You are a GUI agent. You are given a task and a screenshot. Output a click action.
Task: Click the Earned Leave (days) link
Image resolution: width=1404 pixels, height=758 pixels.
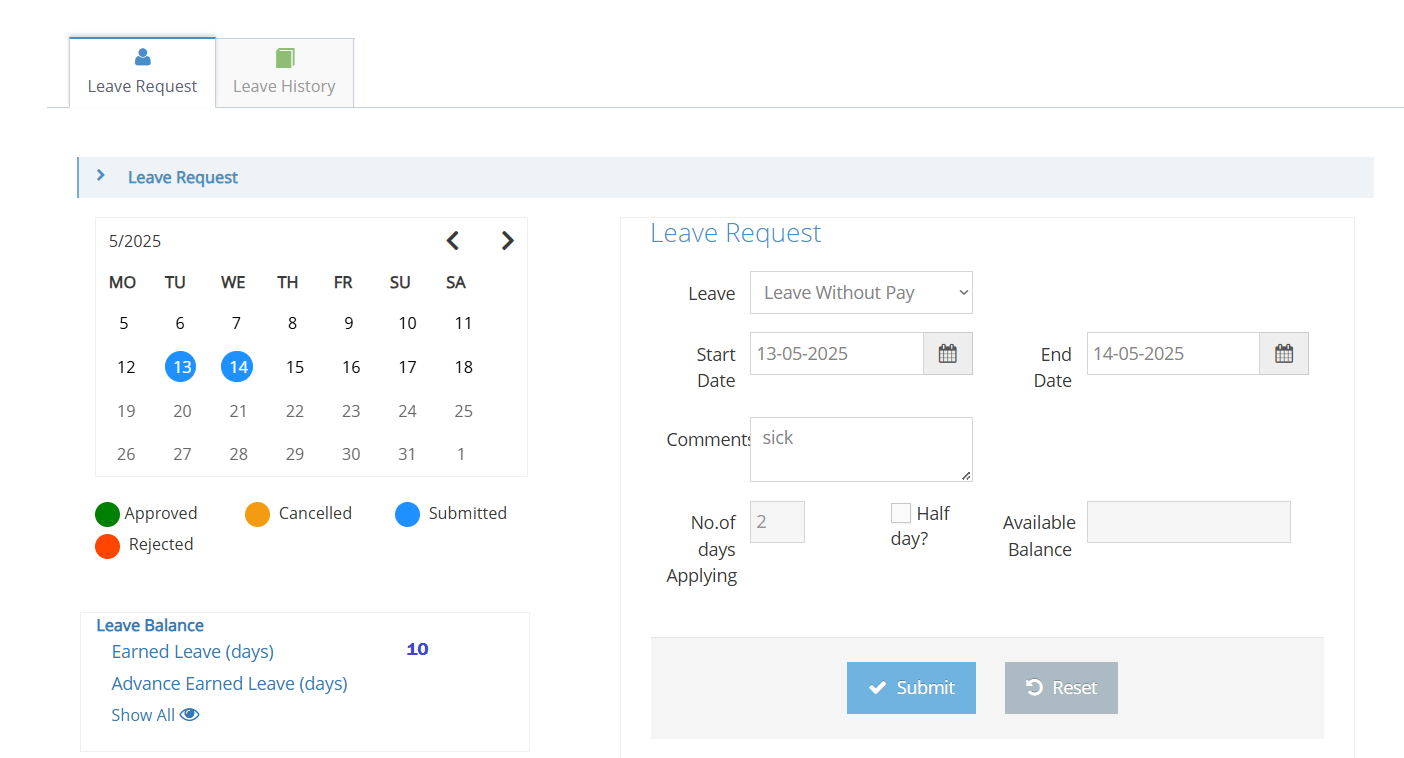pos(193,652)
